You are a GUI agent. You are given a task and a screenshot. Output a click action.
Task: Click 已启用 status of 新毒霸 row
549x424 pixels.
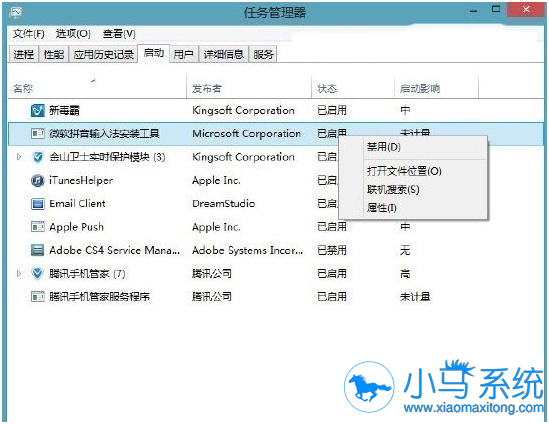332,111
